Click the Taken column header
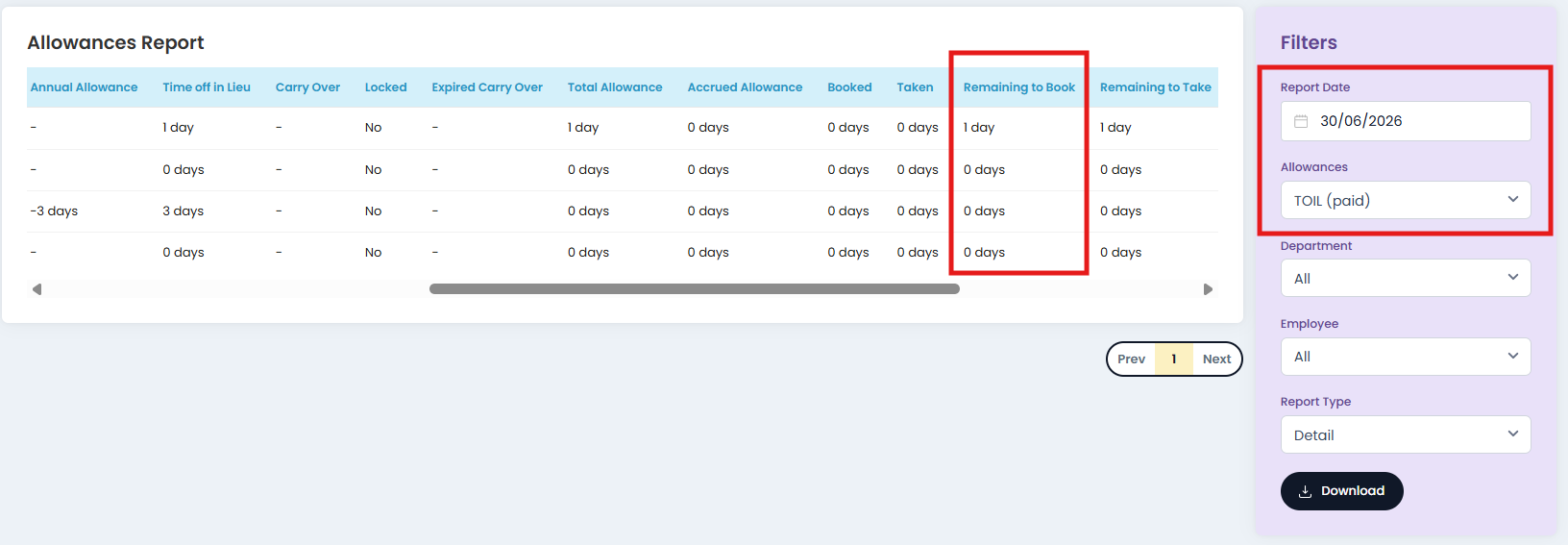This screenshot has width=1568, height=545. 915,87
